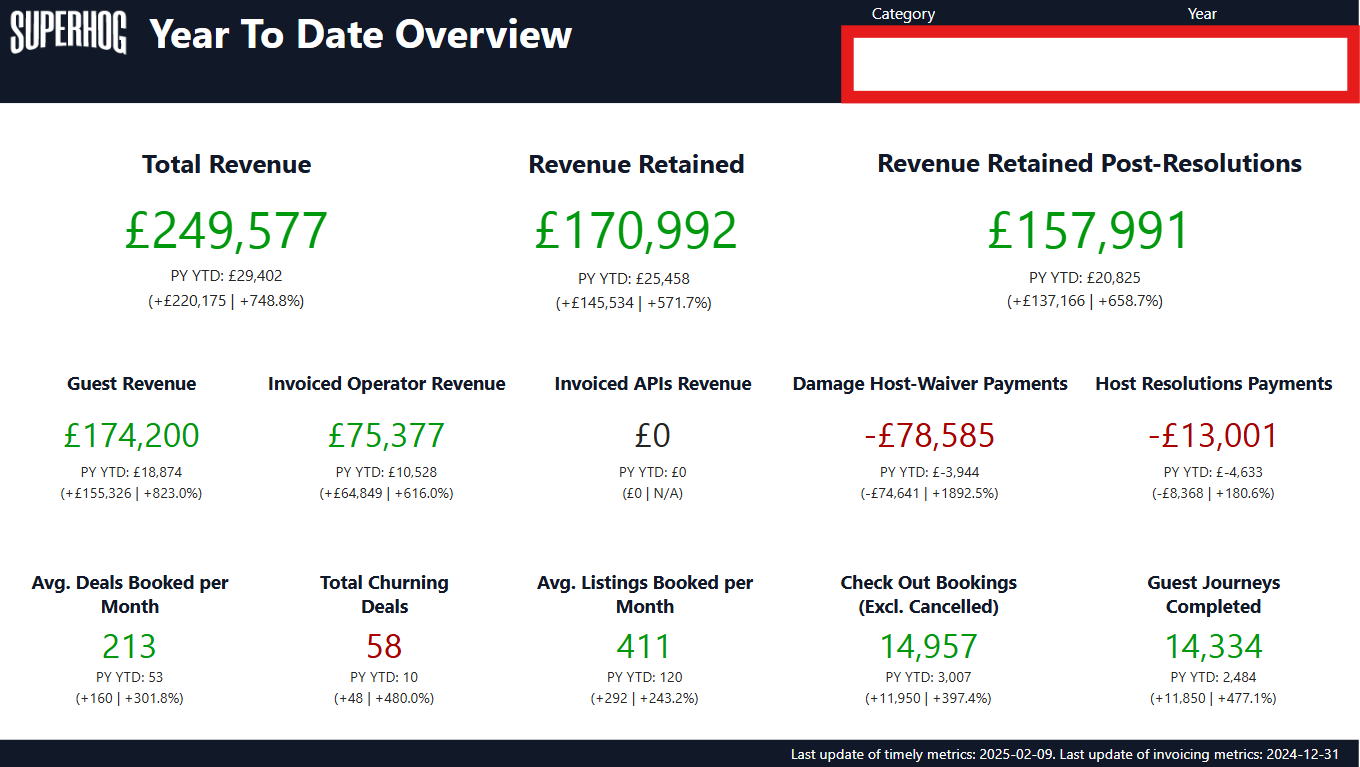This screenshot has height=767, width=1360.
Task: Click the Revenue Retained Post-Resolutions £157,991 value
Action: coord(1088,231)
